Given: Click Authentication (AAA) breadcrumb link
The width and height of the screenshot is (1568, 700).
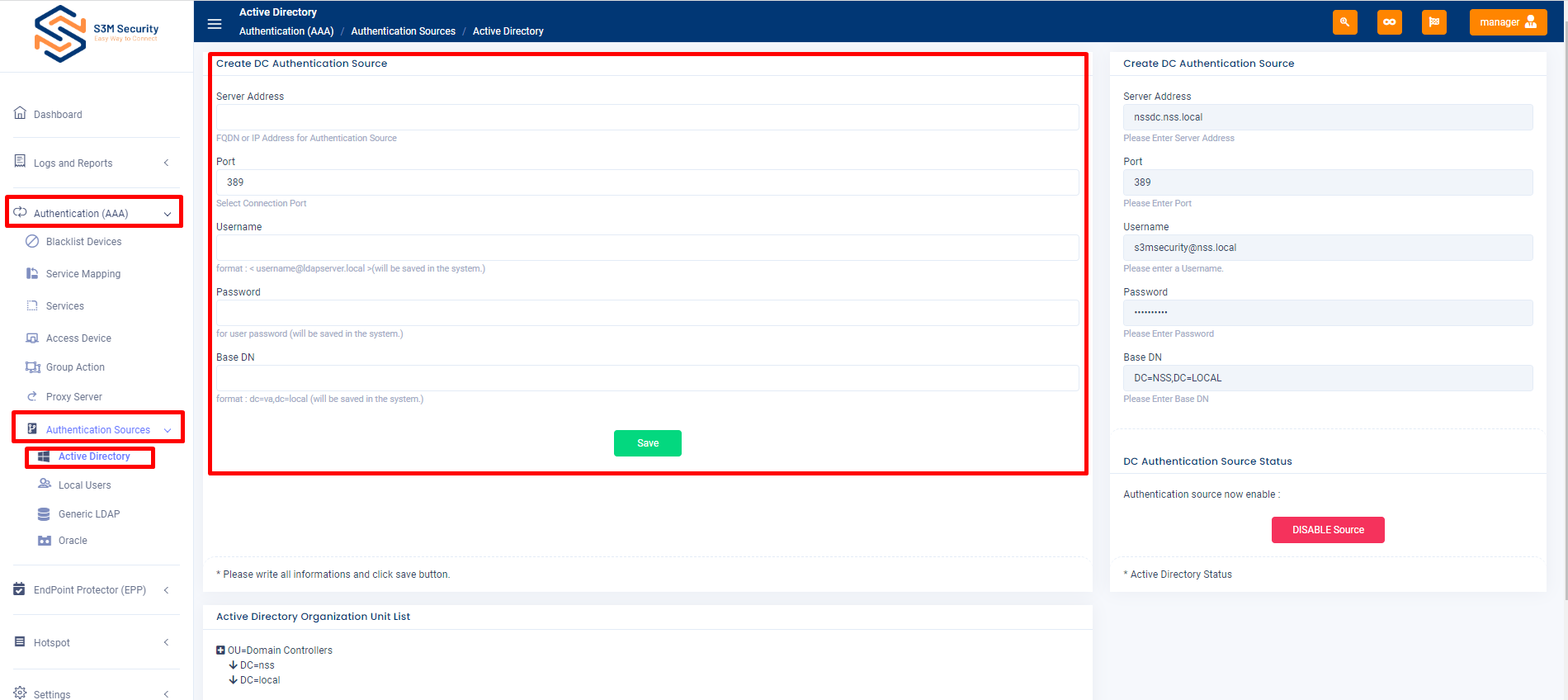Looking at the screenshot, I should click(286, 31).
